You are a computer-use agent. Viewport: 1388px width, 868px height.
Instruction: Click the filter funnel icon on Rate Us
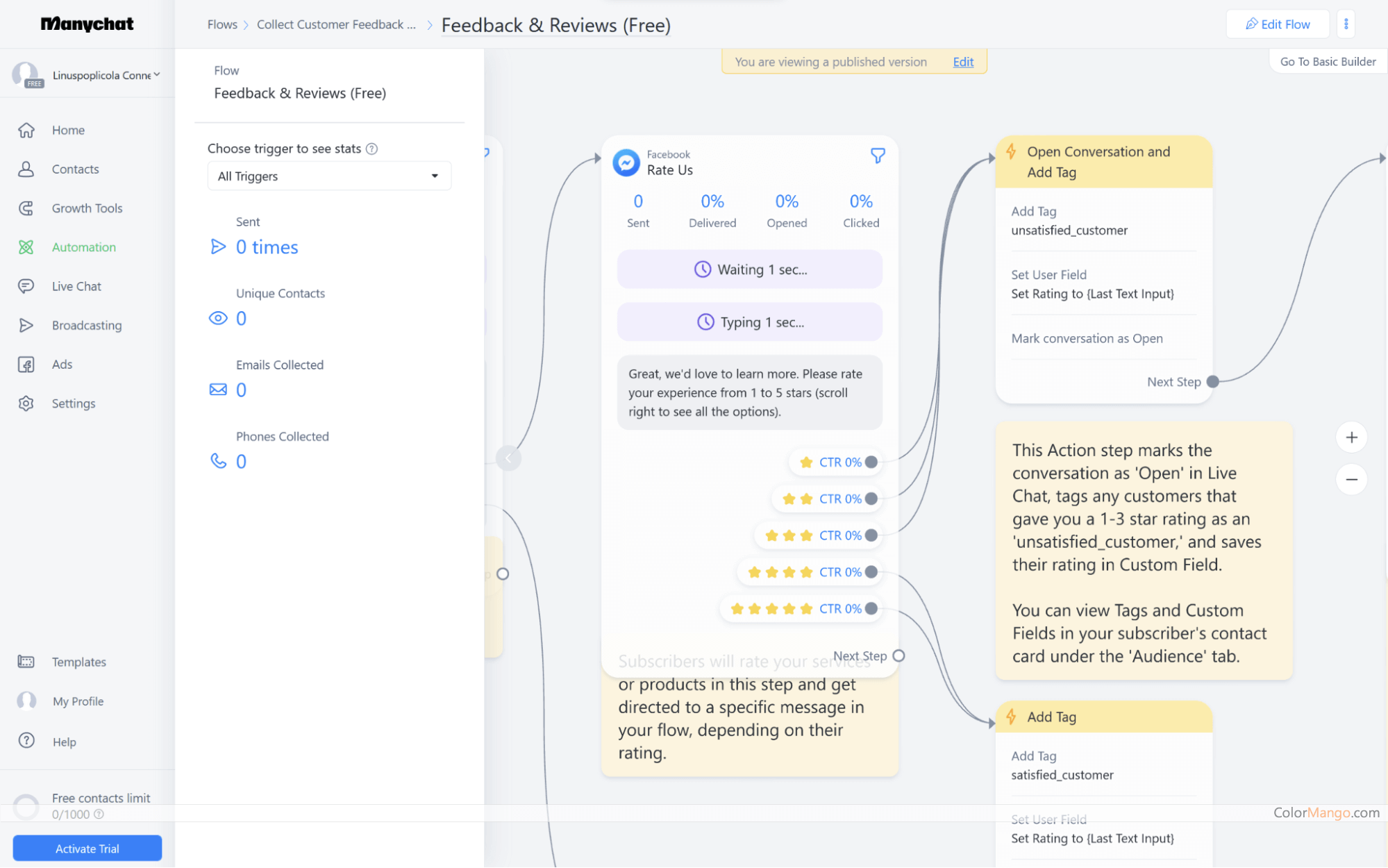[x=878, y=156]
